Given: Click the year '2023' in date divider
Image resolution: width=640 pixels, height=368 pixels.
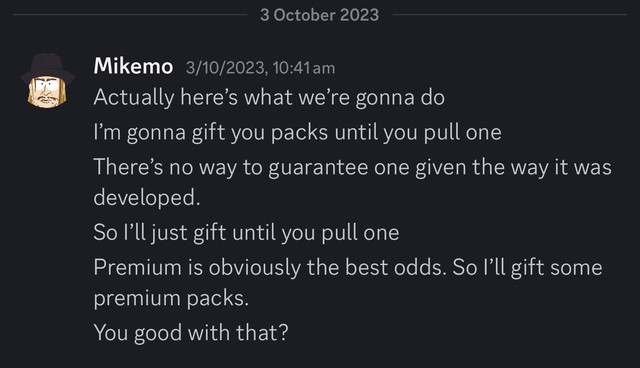Looking at the screenshot, I should pyautogui.click(x=360, y=15).
